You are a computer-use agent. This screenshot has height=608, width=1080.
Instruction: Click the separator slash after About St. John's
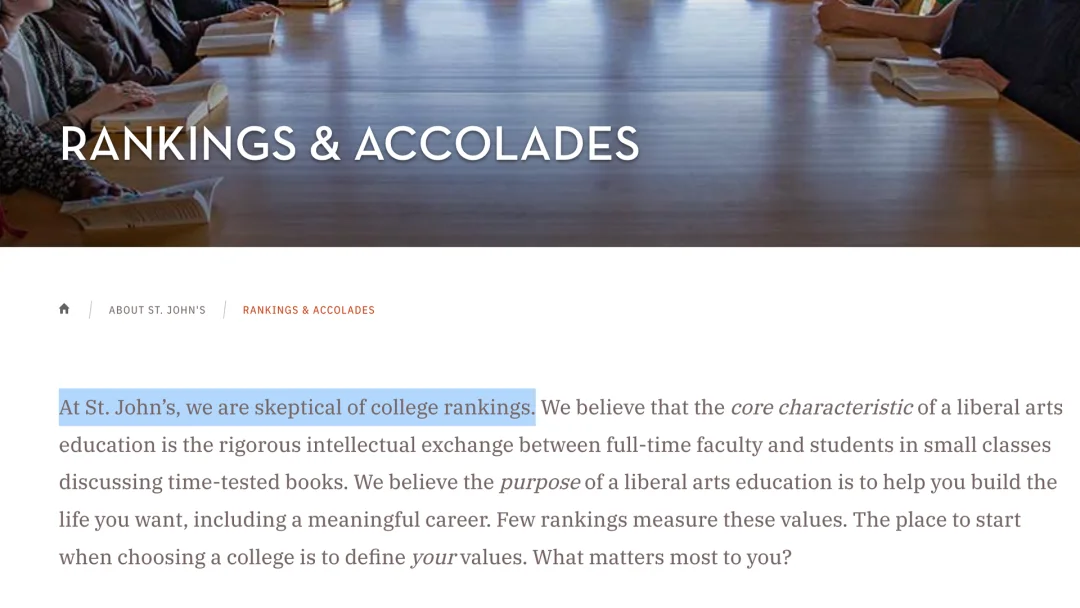pos(225,310)
